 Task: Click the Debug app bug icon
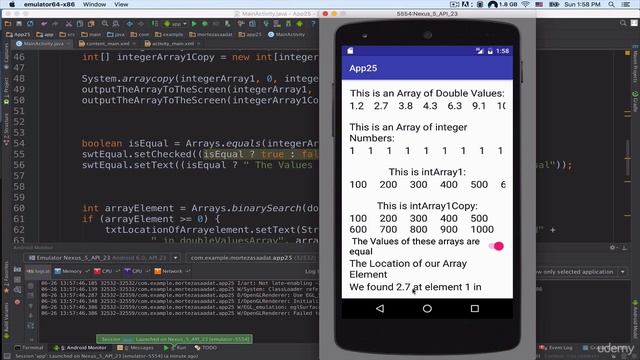(x=205, y=24)
